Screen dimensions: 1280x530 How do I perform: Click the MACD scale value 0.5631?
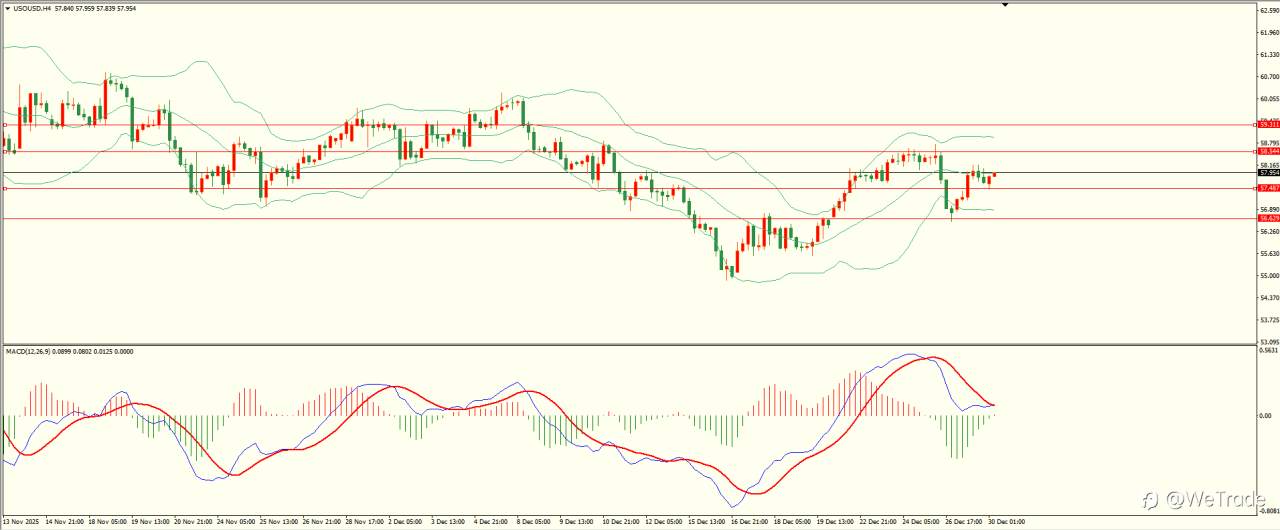[1270, 351]
